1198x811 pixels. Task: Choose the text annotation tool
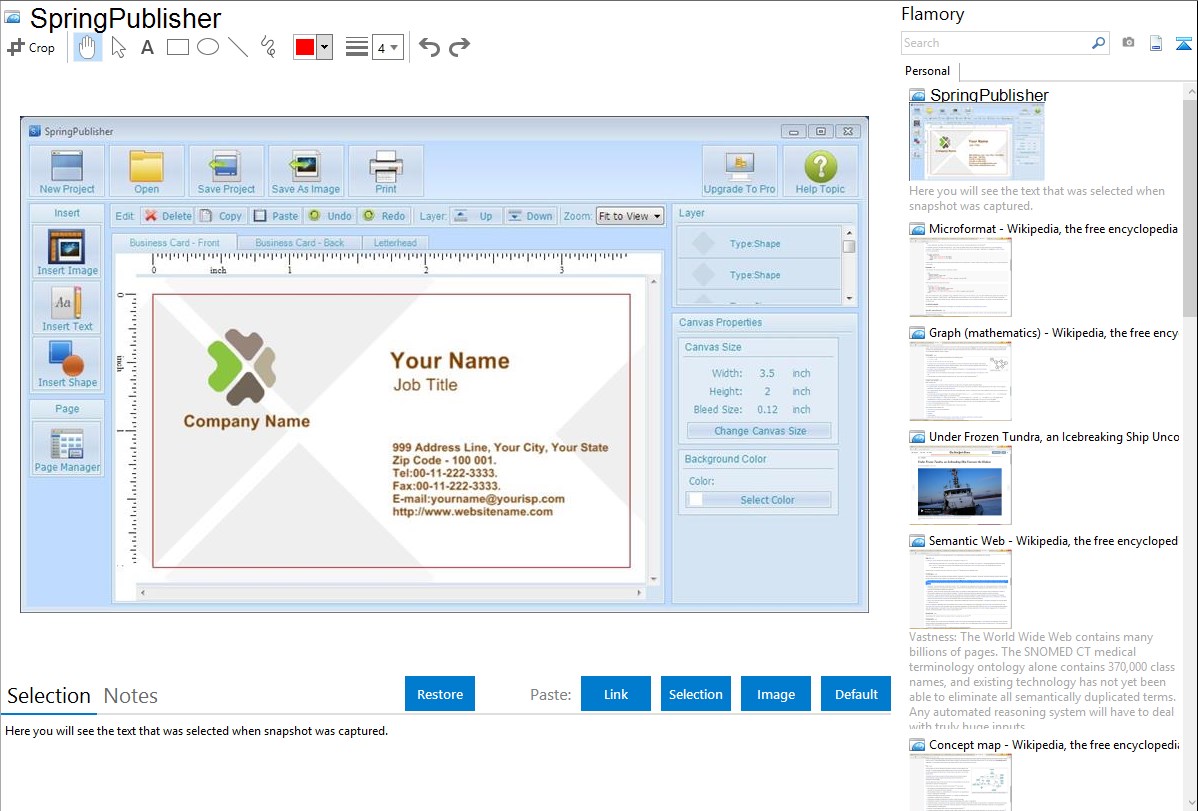pos(147,47)
